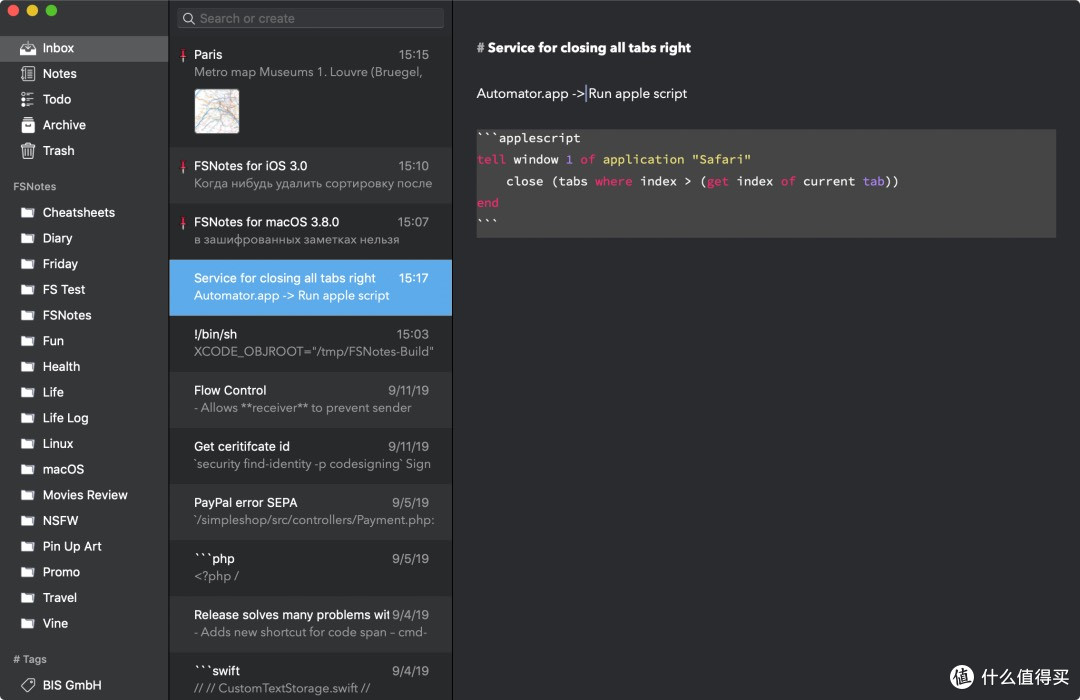
Task: Click the search magnifier icon
Action: [x=189, y=19]
